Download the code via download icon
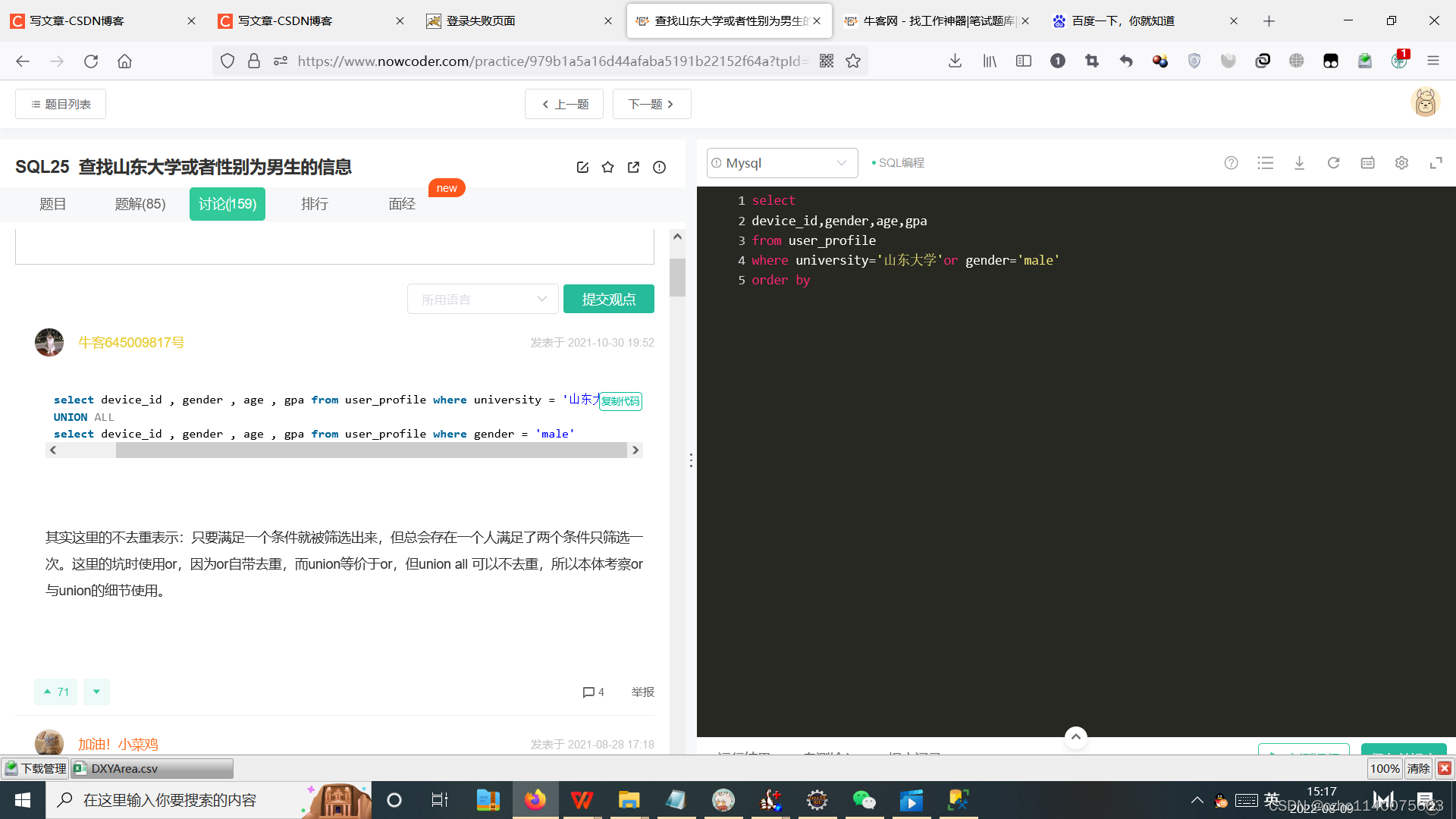The width and height of the screenshot is (1456, 819). coord(1300,162)
